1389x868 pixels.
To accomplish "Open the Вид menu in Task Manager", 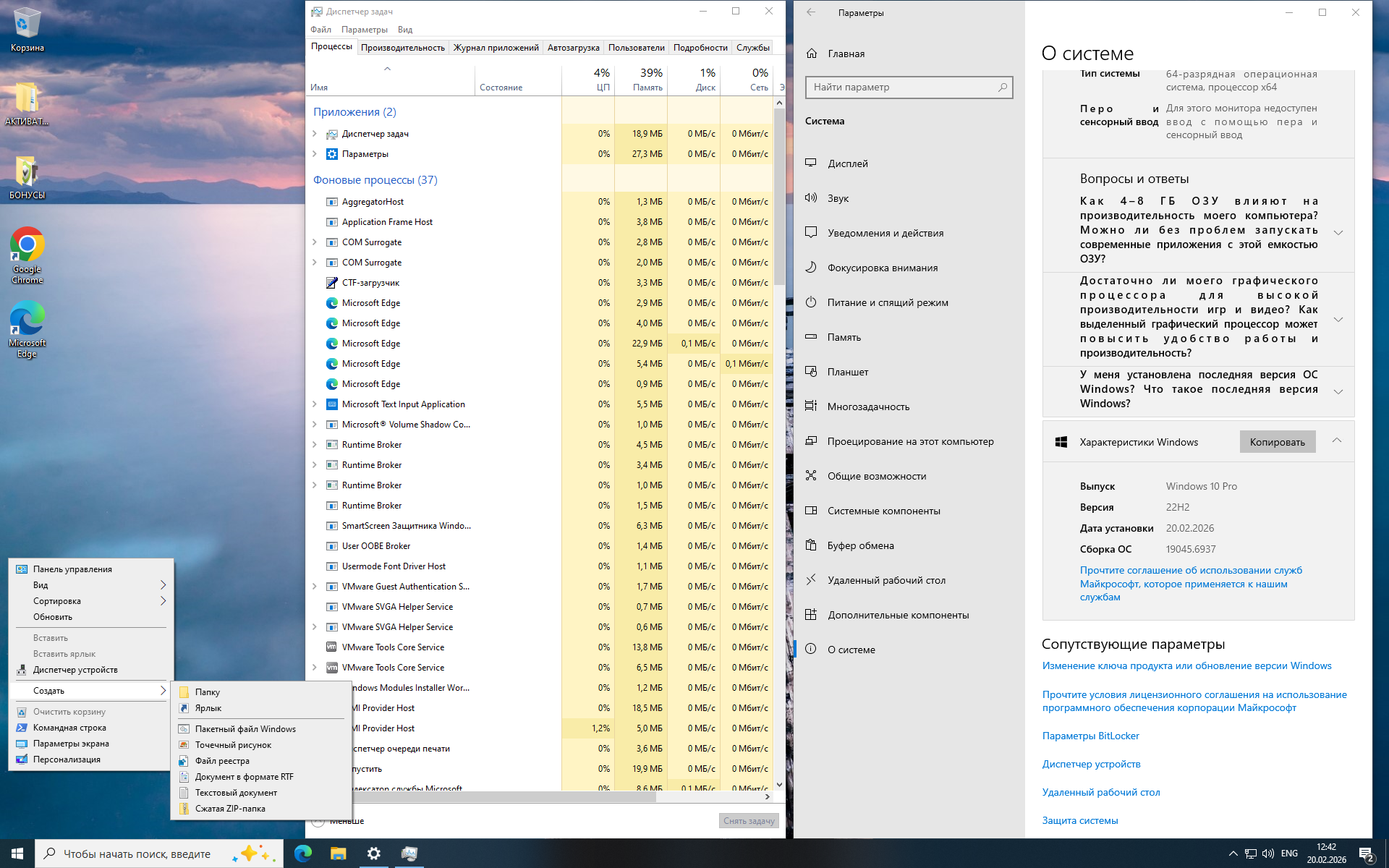I will 405,30.
